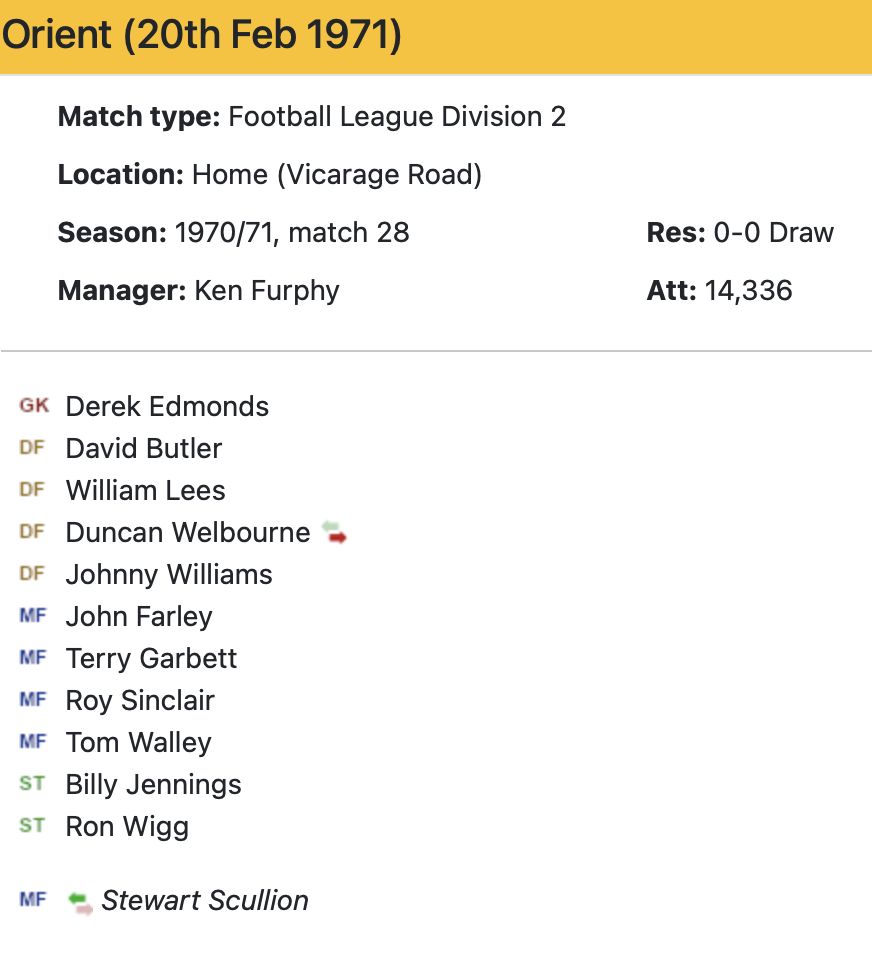Open Roy Sinclair's player entry
The height and width of the screenshot is (954, 872).
click(140, 701)
